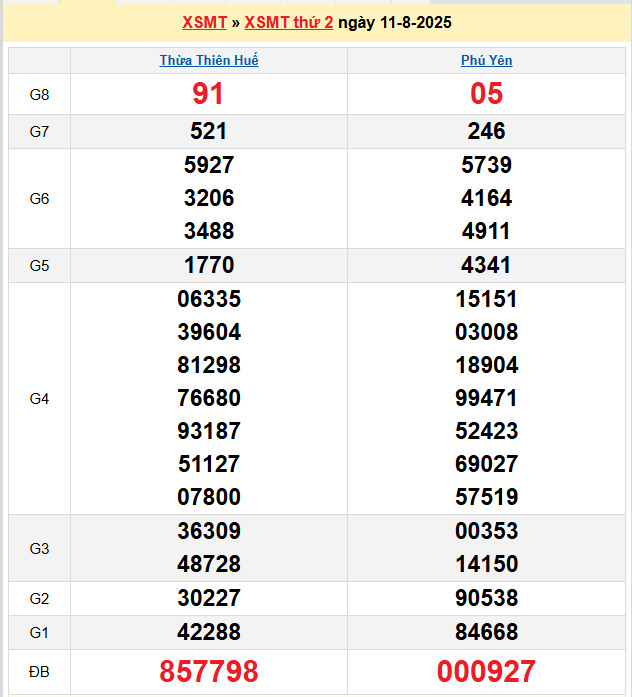632x697 pixels.
Task: Select the G2 number 30227
Action: click(x=209, y=598)
